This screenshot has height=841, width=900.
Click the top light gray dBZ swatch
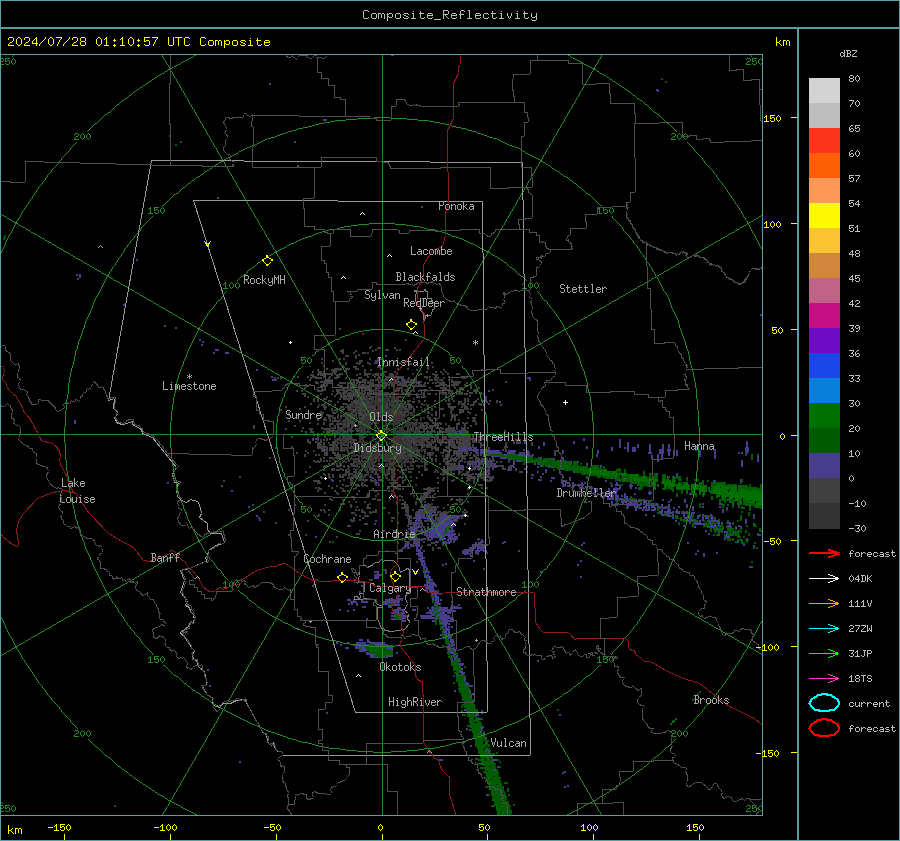click(824, 91)
